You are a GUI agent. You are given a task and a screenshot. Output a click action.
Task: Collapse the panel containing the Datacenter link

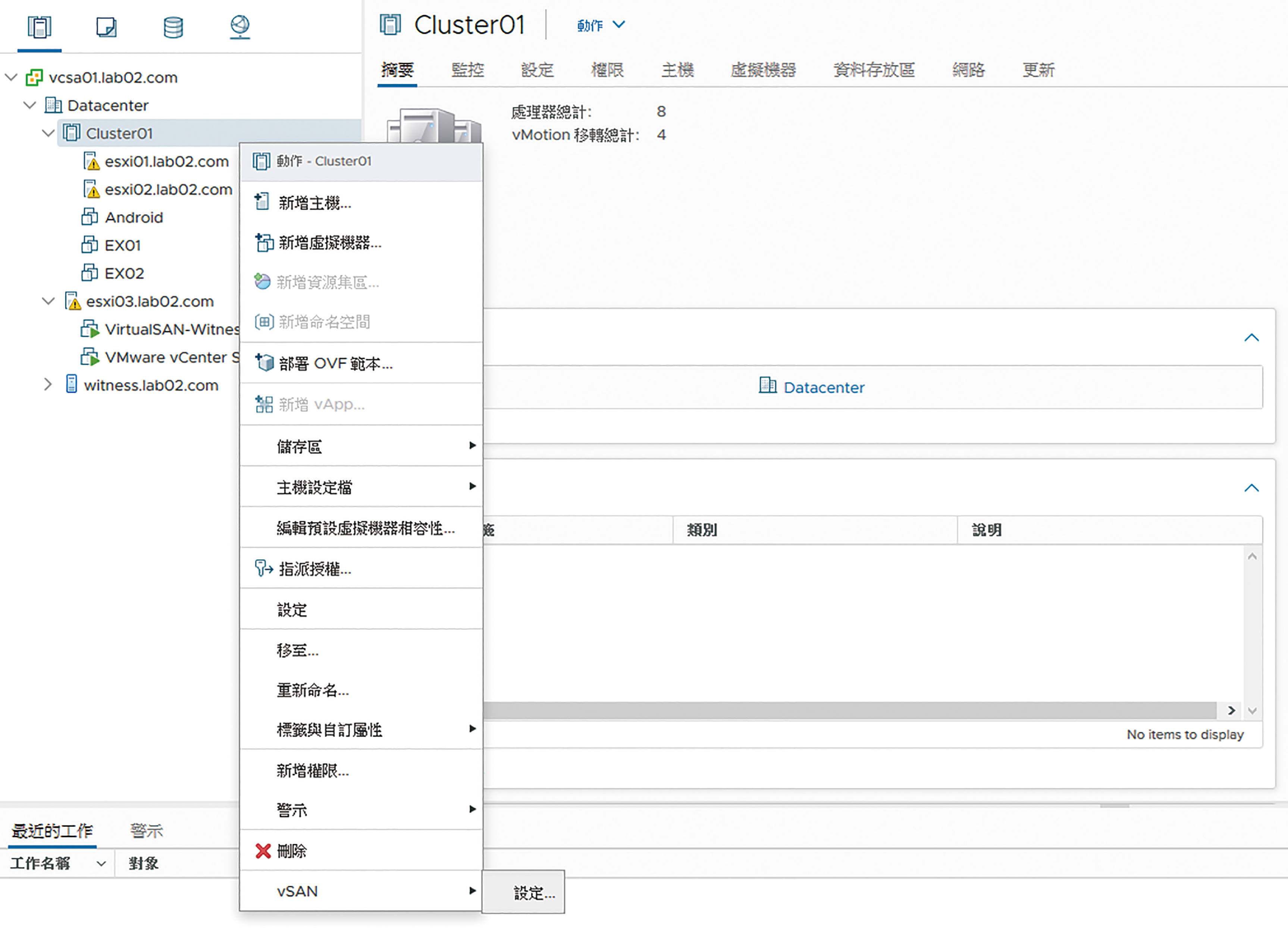[1251, 338]
